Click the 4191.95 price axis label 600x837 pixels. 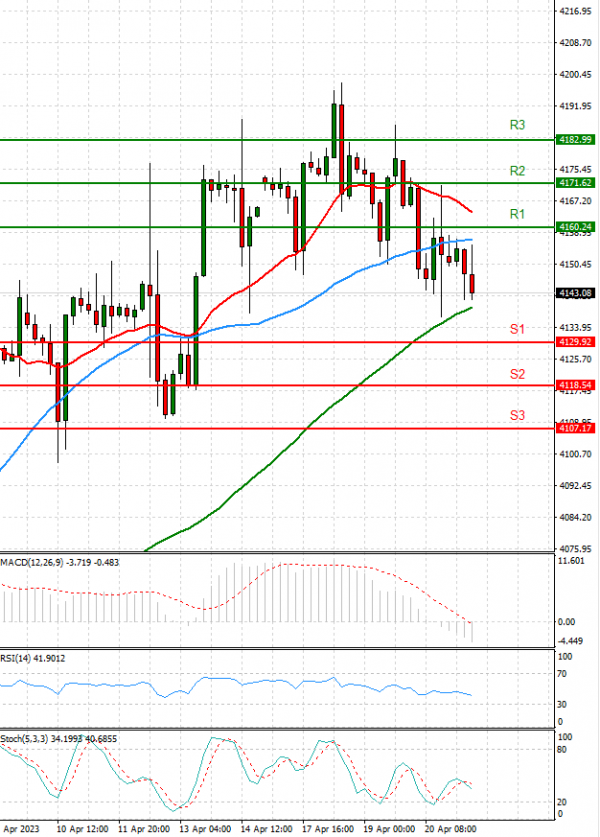[x=575, y=106]
